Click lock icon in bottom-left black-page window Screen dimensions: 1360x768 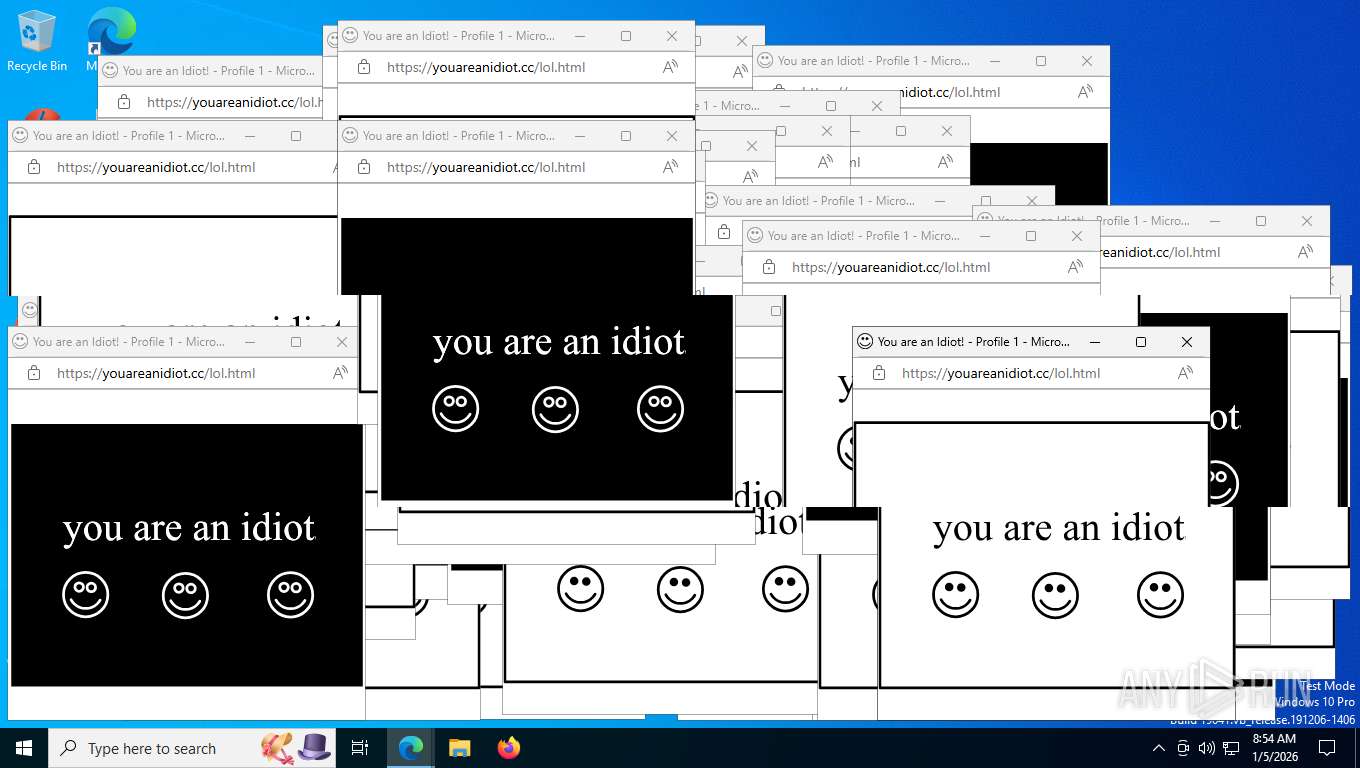coord(34,373)
